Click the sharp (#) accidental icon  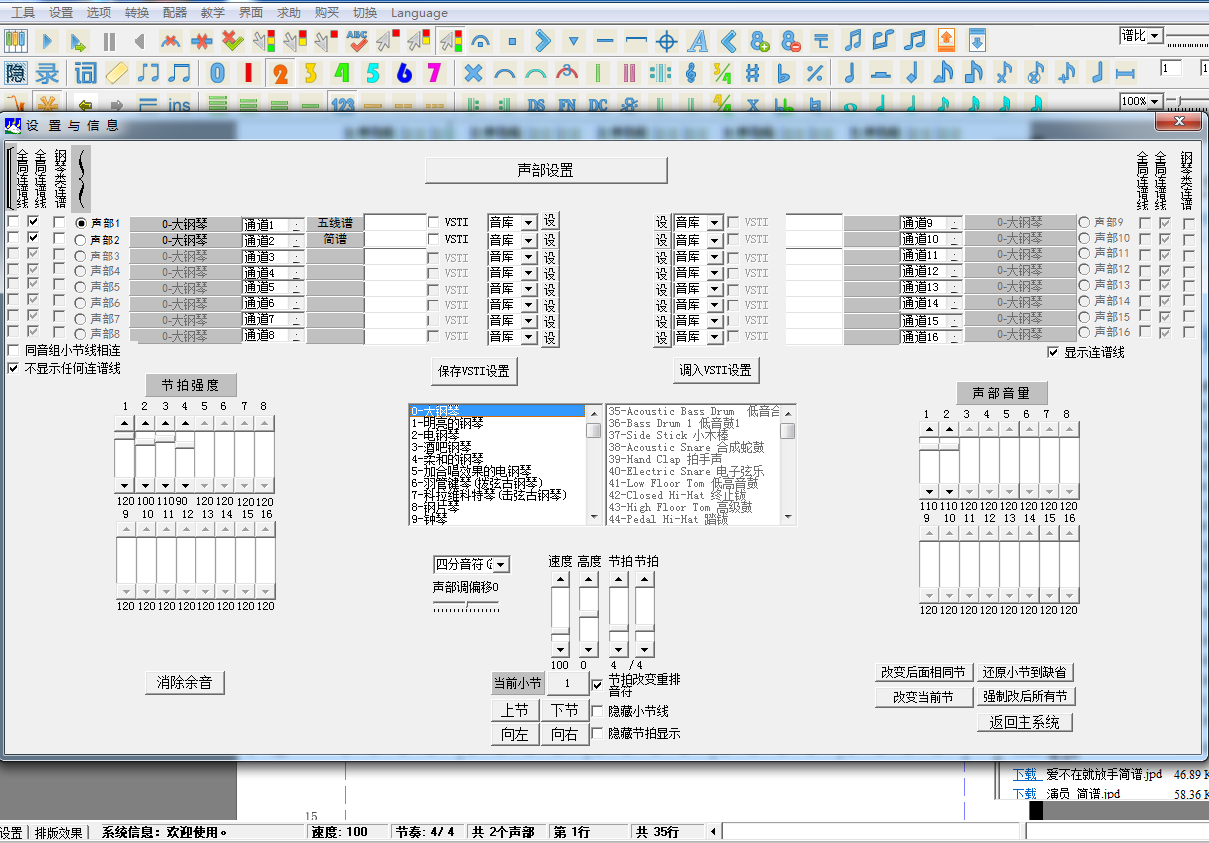coord(753,73)
